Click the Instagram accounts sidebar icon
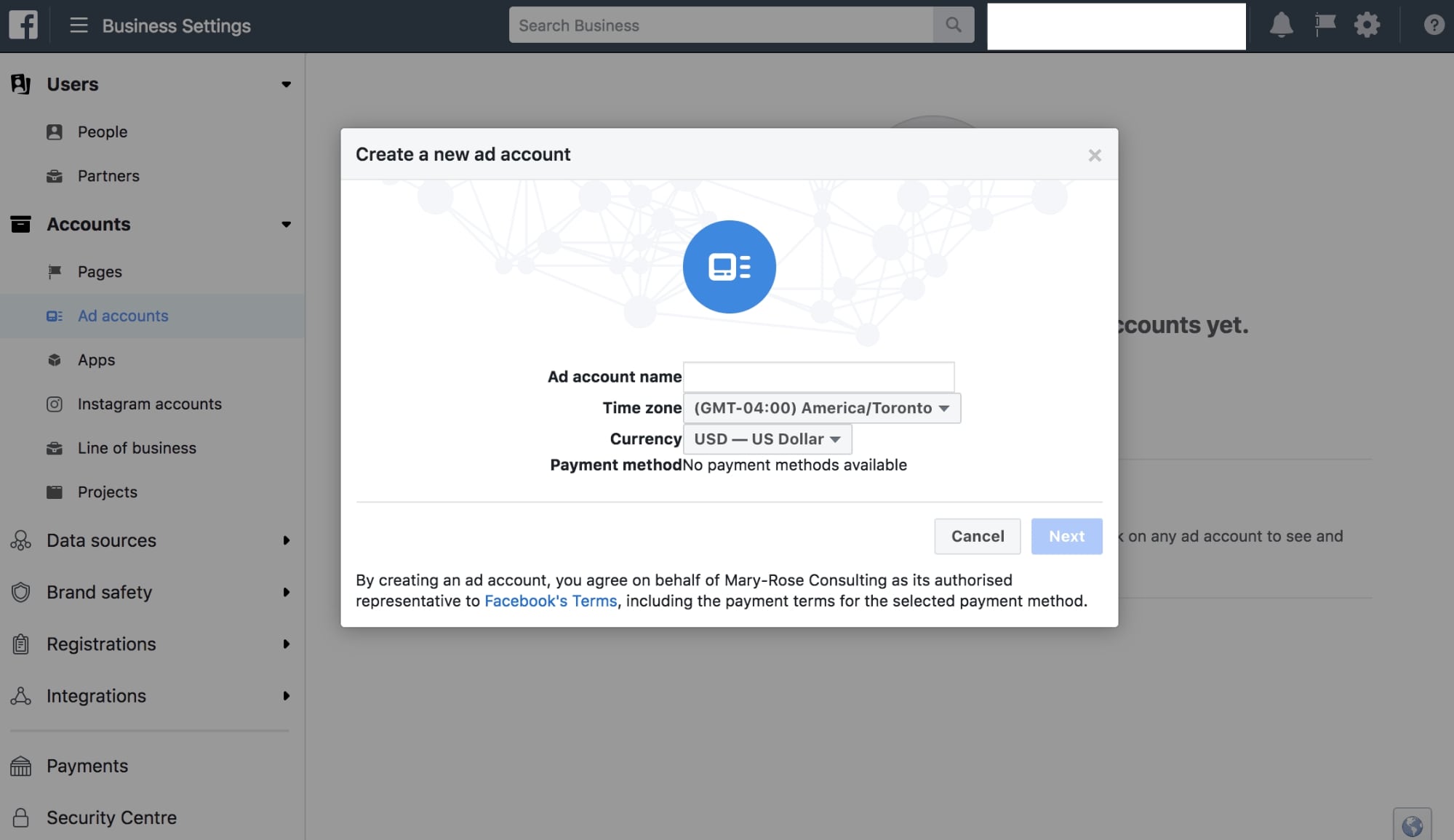Image resolution: width=1454 pixels, height=840 pixels. (53, 404)
